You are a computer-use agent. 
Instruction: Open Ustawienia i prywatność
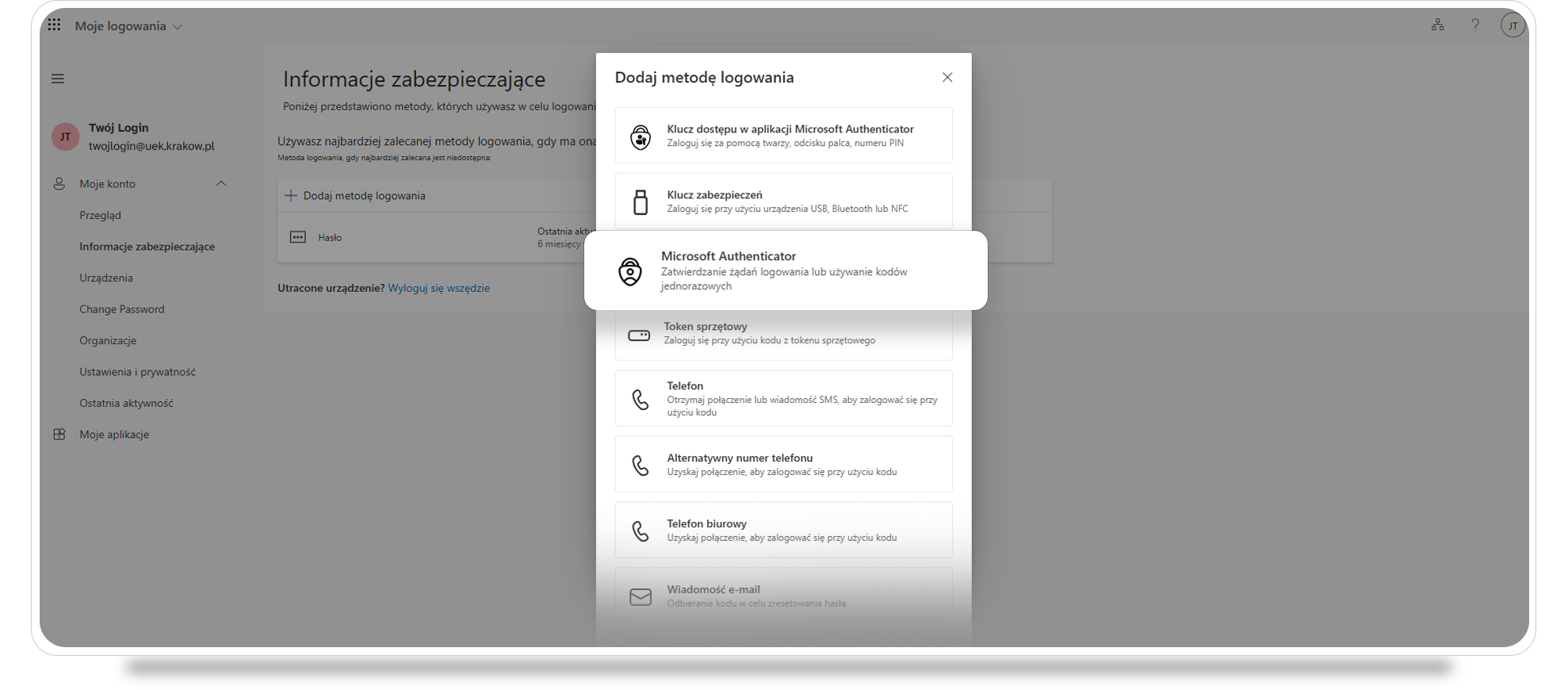(137, 372)
